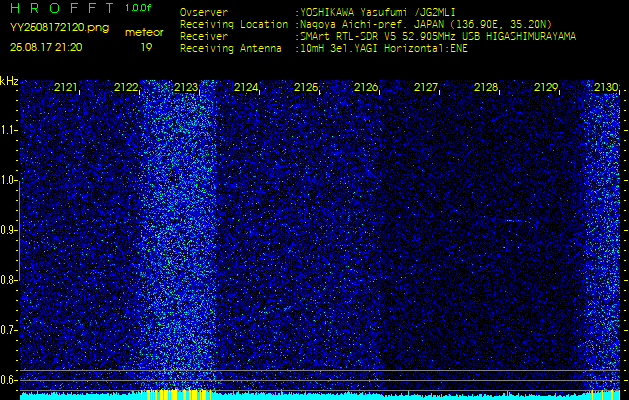Click the SMArt RTL-SDR V5 receiver value
629x400 pixels.
pyautogui.click(x=438, y=37)
